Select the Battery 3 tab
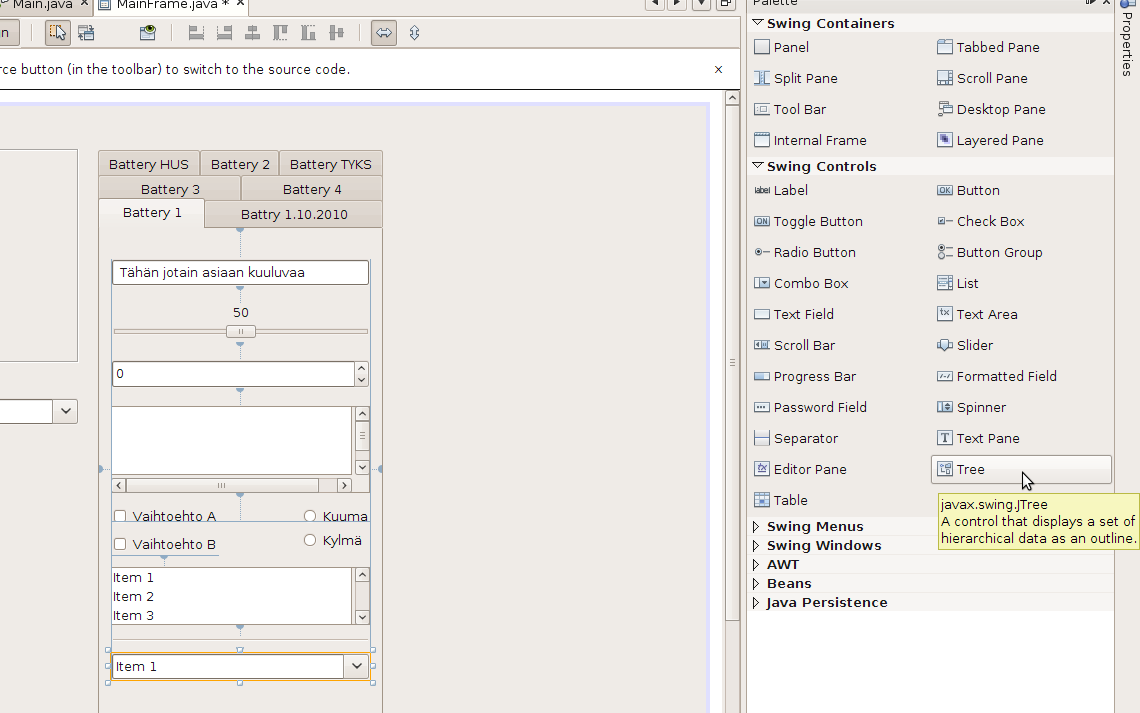 pyautogui.click(x=170, y=189)
